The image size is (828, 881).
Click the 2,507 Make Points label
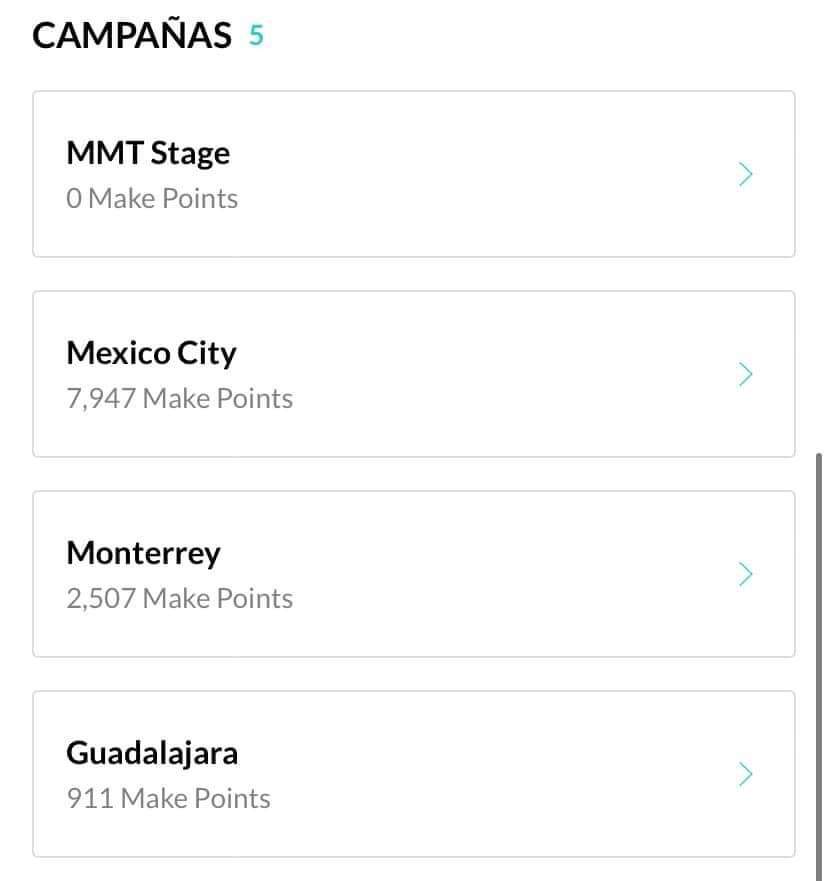tap(180, 598)
